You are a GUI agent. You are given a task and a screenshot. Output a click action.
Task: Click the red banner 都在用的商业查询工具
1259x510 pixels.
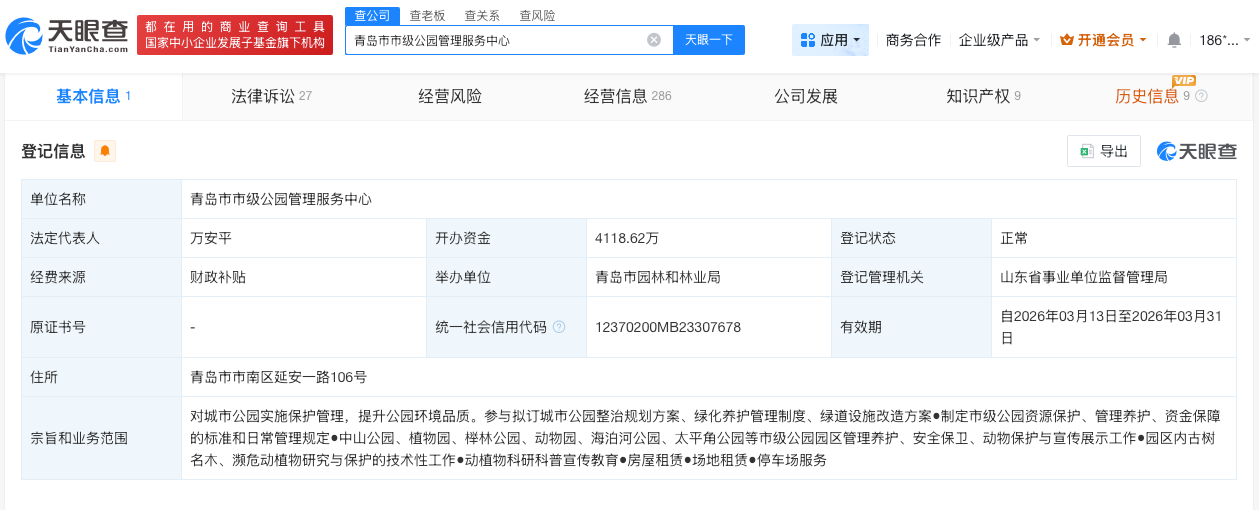235,35
